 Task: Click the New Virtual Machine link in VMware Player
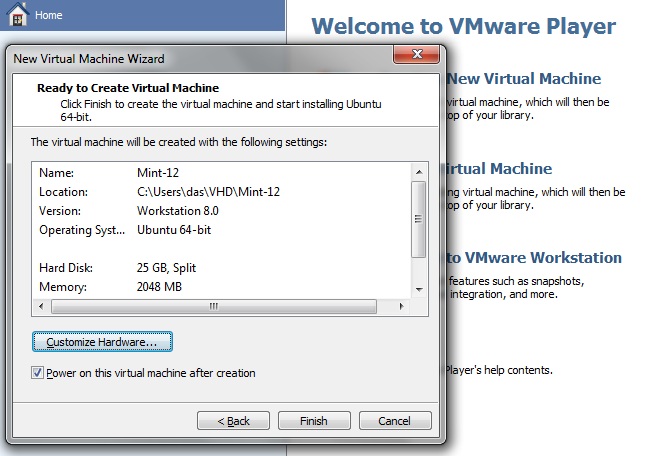tap(524, 79)
